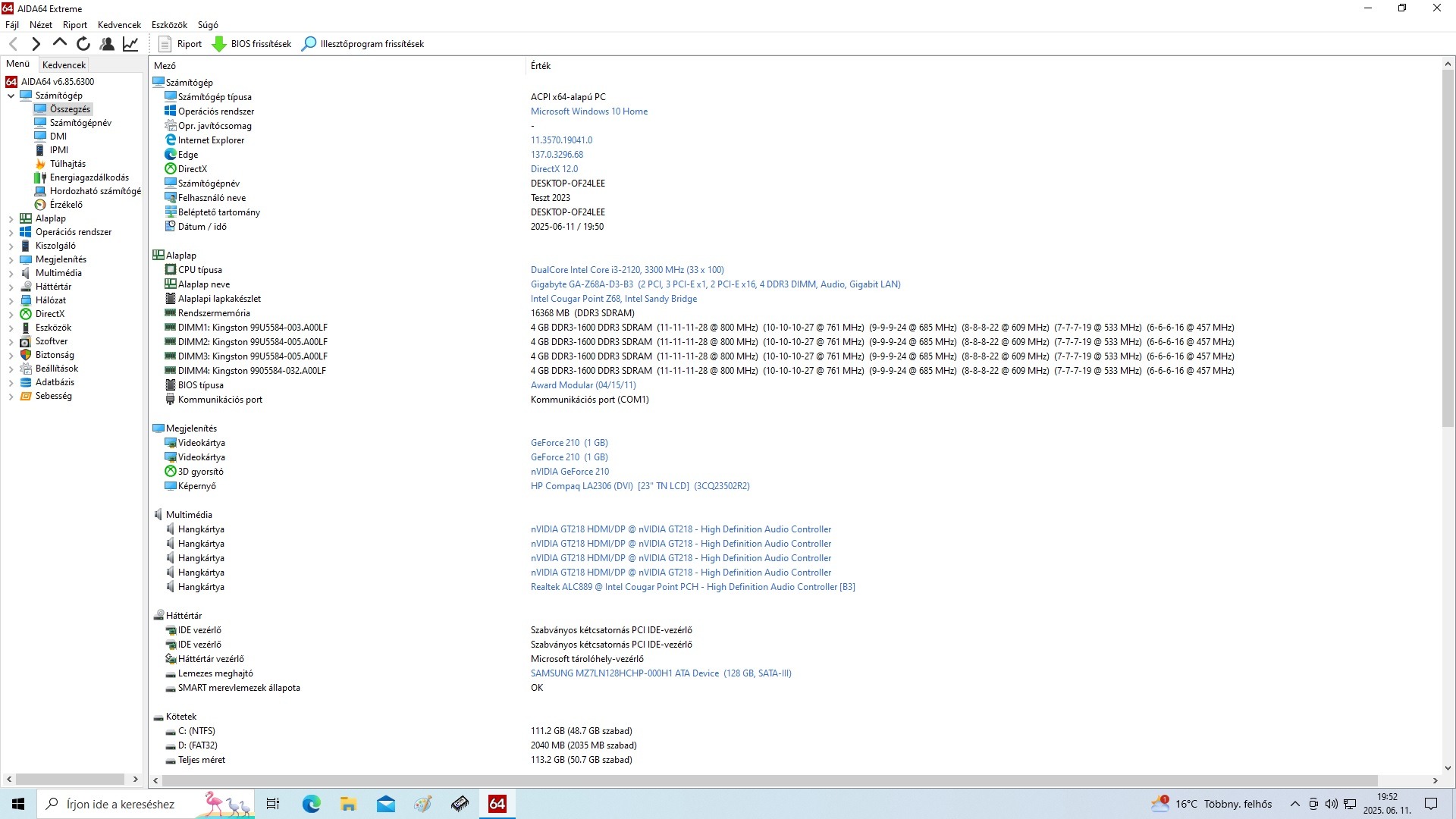Expand the Kiszolgáló tree node
The height and width of the screenshot is (819, 1456).
click(11, 246)
